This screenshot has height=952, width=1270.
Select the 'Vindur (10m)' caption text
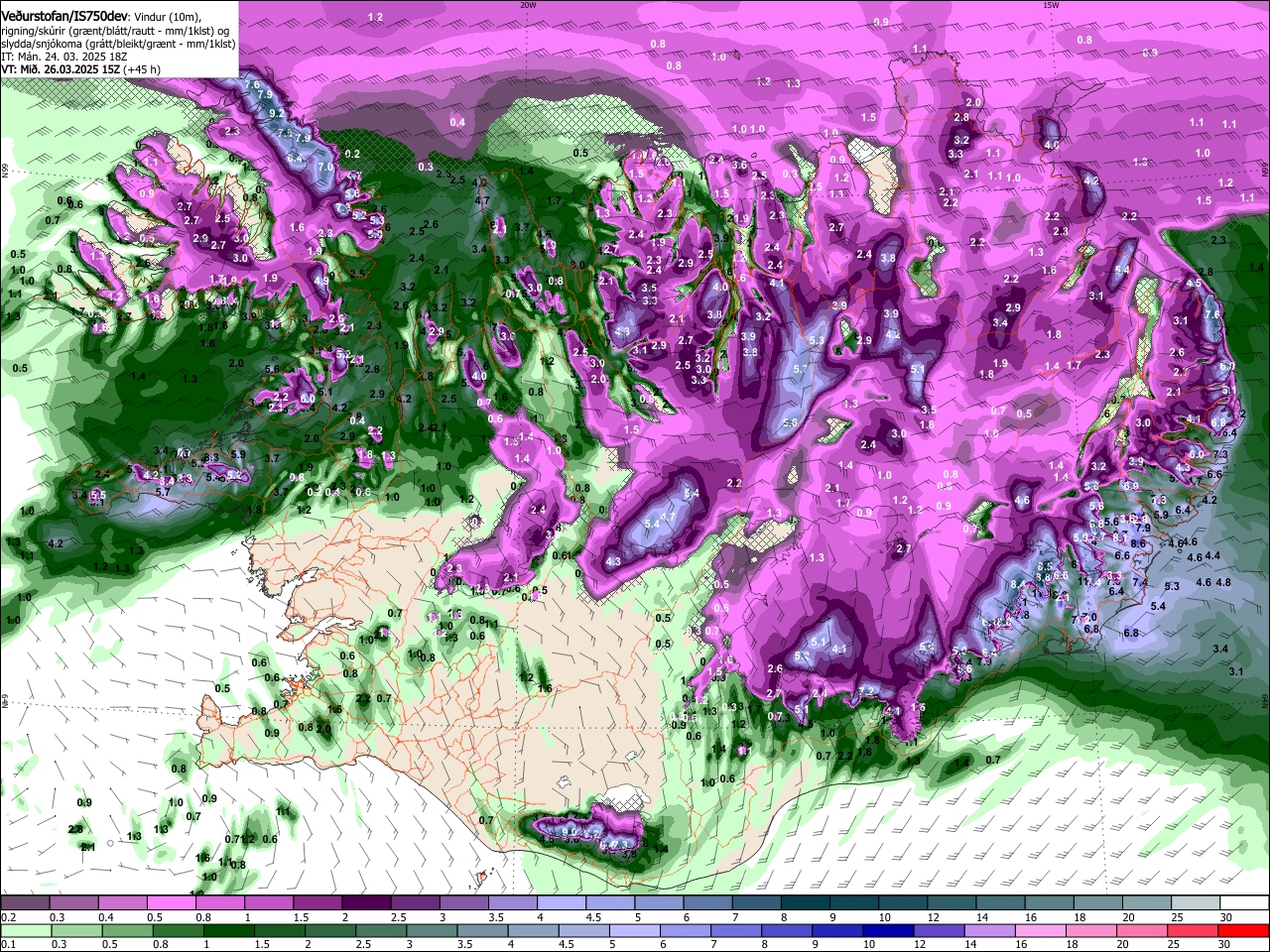167,17
